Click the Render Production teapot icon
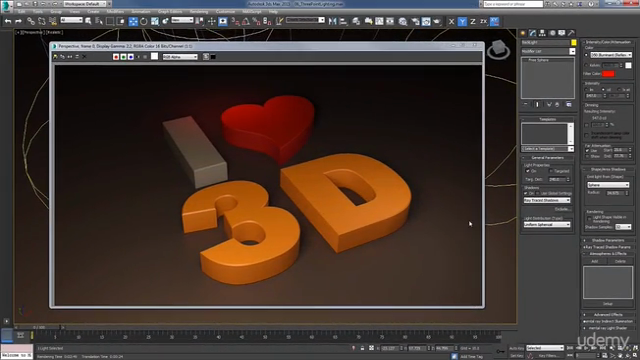The image size is (640, 360). pyautogui.click(x=437, y=21)
